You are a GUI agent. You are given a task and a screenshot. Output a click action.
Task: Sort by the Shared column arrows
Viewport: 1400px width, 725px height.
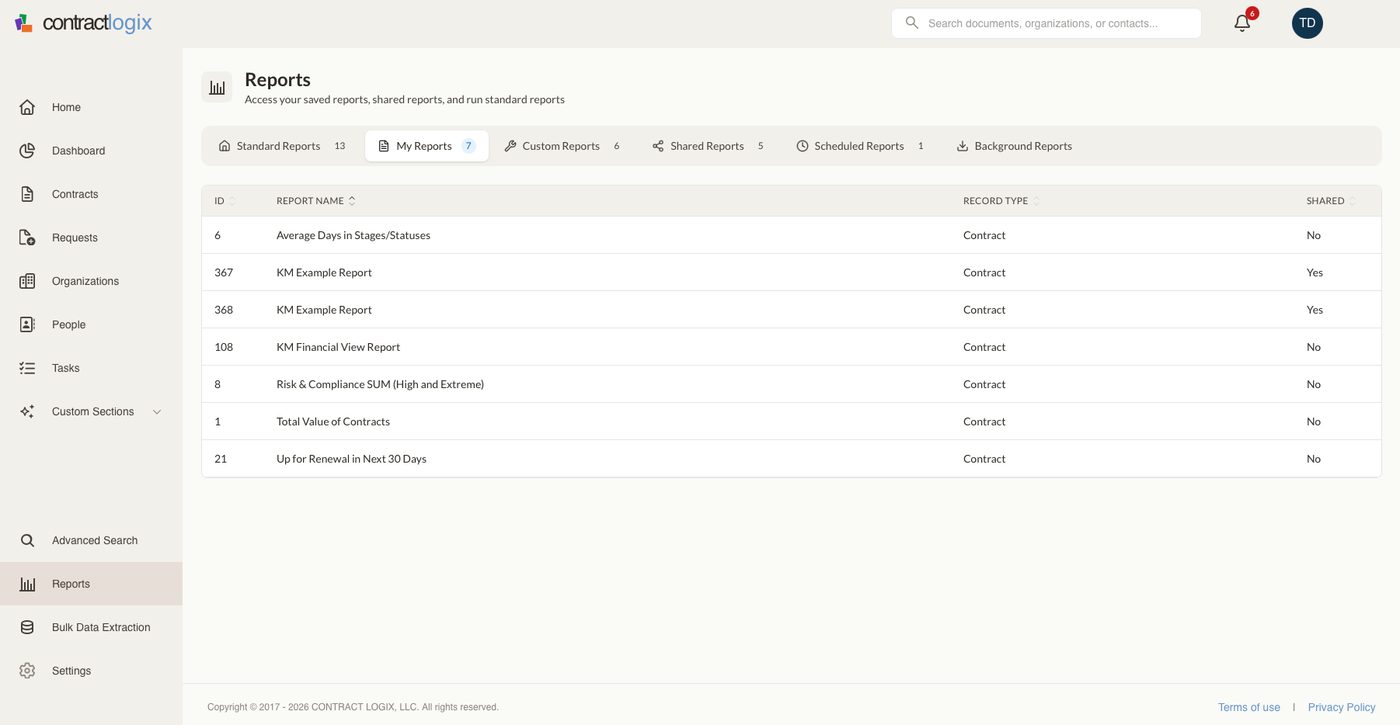(x=1352, y=201)
